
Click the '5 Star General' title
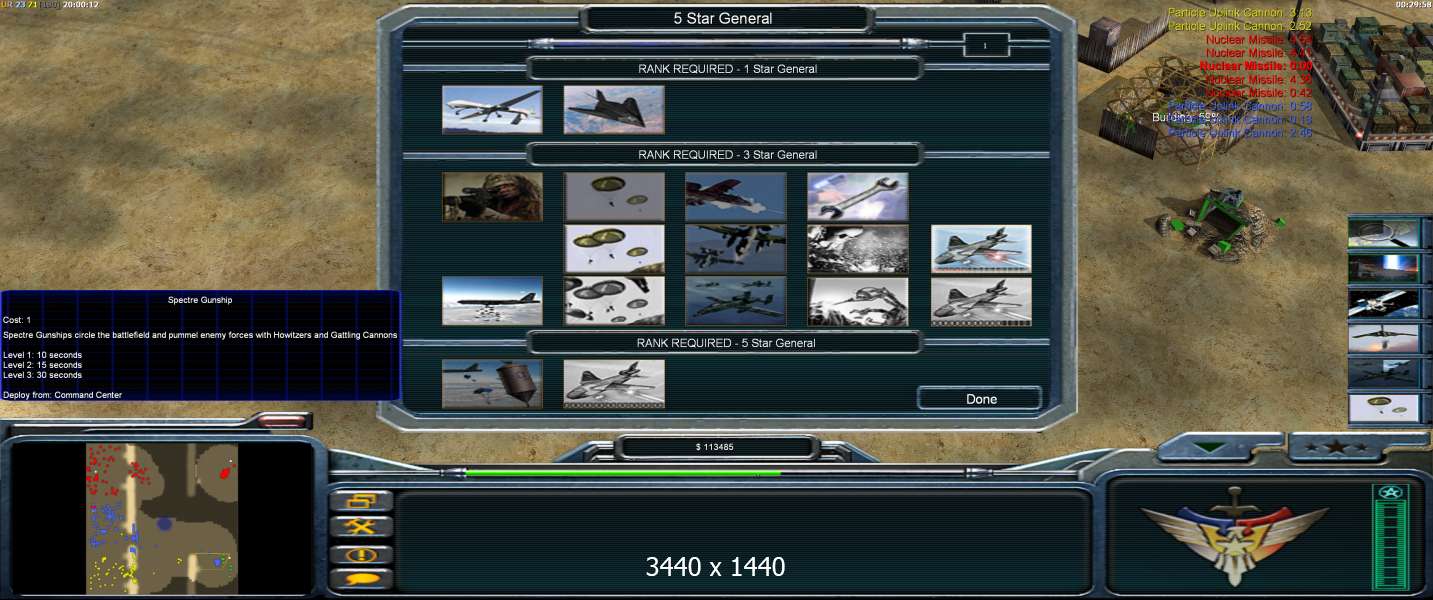[x=723, y=18]
